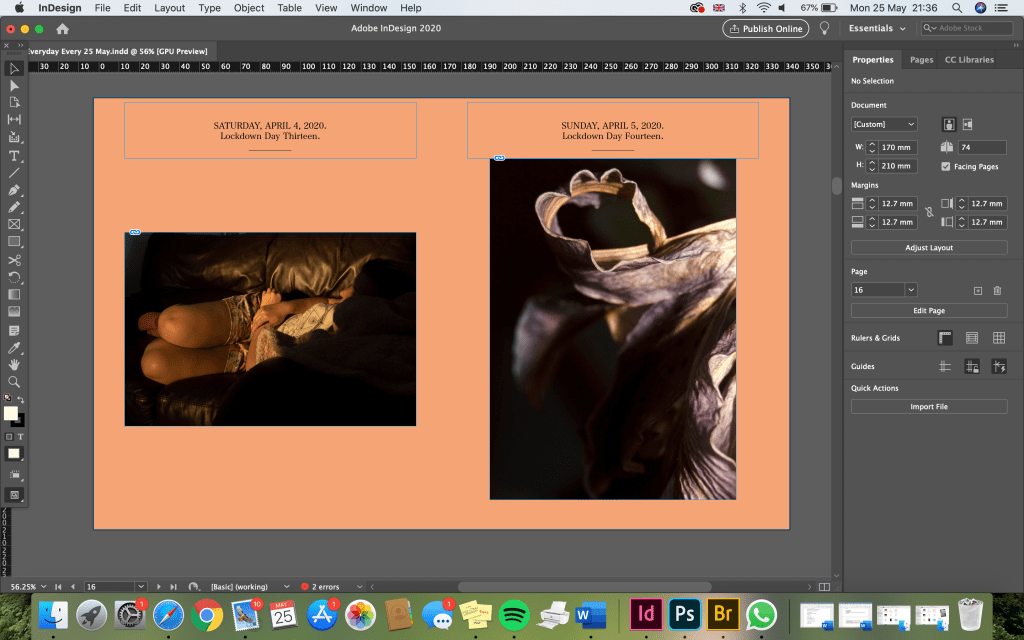The image size is (1024, 640).
Task: Activate the Zoom magnifier tool
Action: click(14, 381)
